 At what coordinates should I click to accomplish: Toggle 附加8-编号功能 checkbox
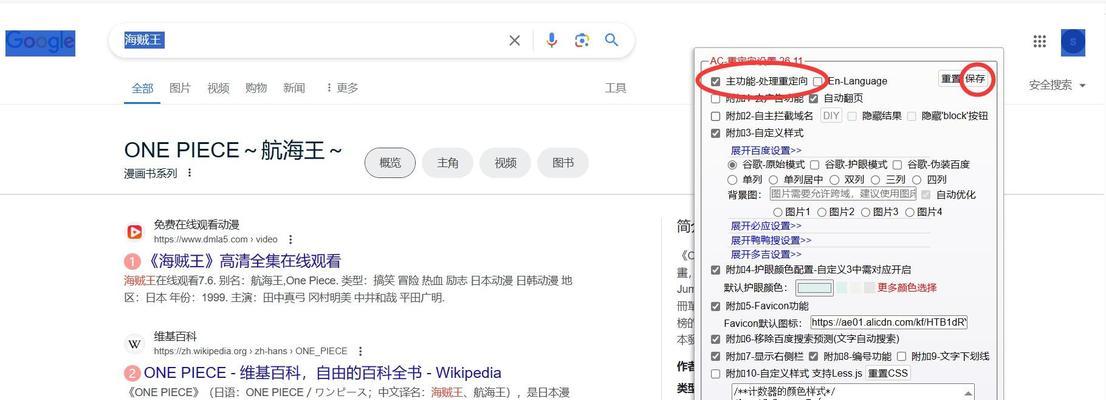[813, 357]
